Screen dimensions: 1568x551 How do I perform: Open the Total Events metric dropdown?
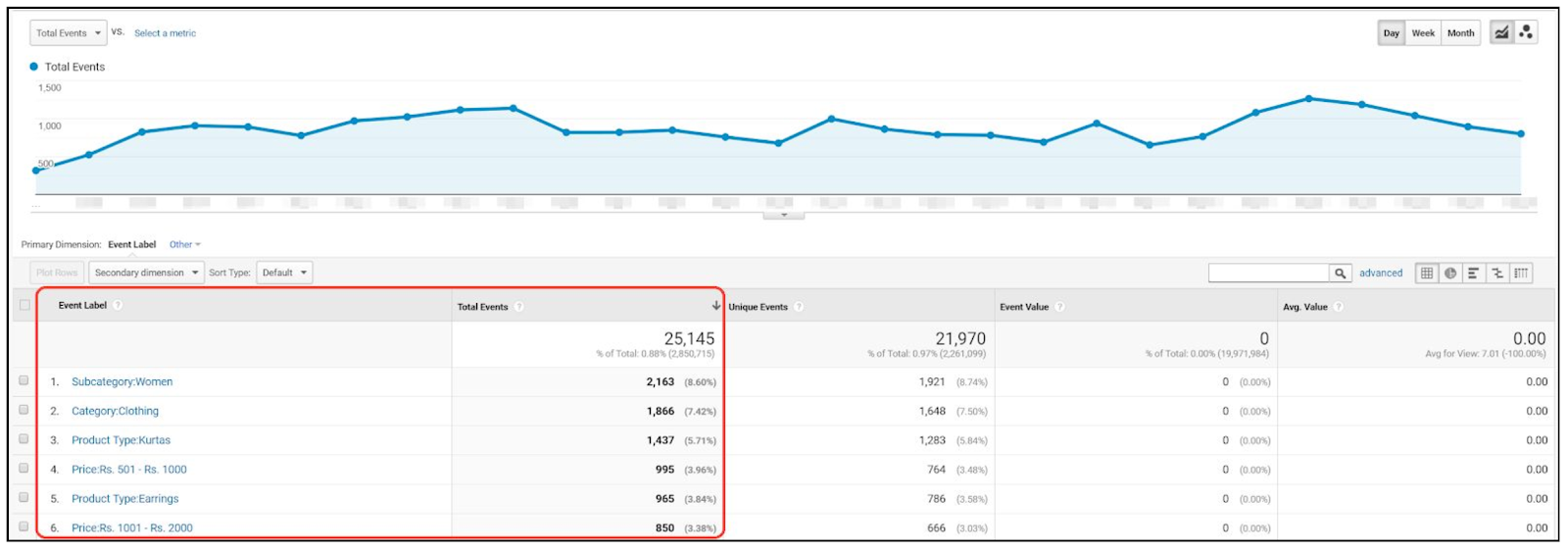(x=69, y=33)
